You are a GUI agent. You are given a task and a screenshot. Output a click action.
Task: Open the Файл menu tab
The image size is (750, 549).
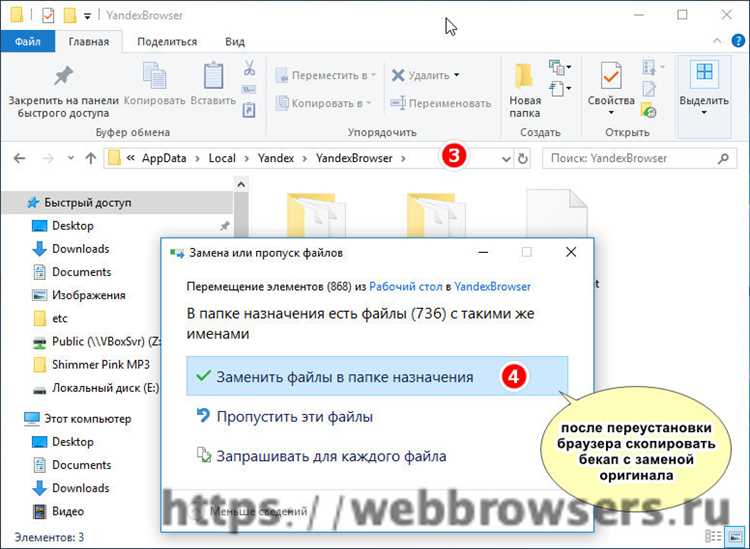[x=28, y=41]
